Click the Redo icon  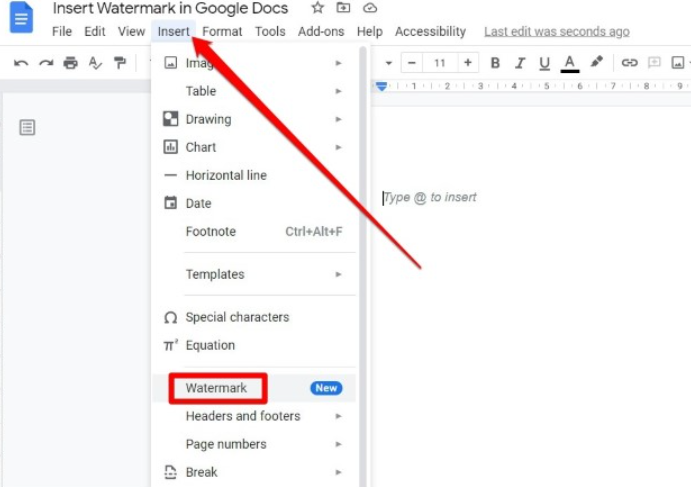[x=46, y=63]
